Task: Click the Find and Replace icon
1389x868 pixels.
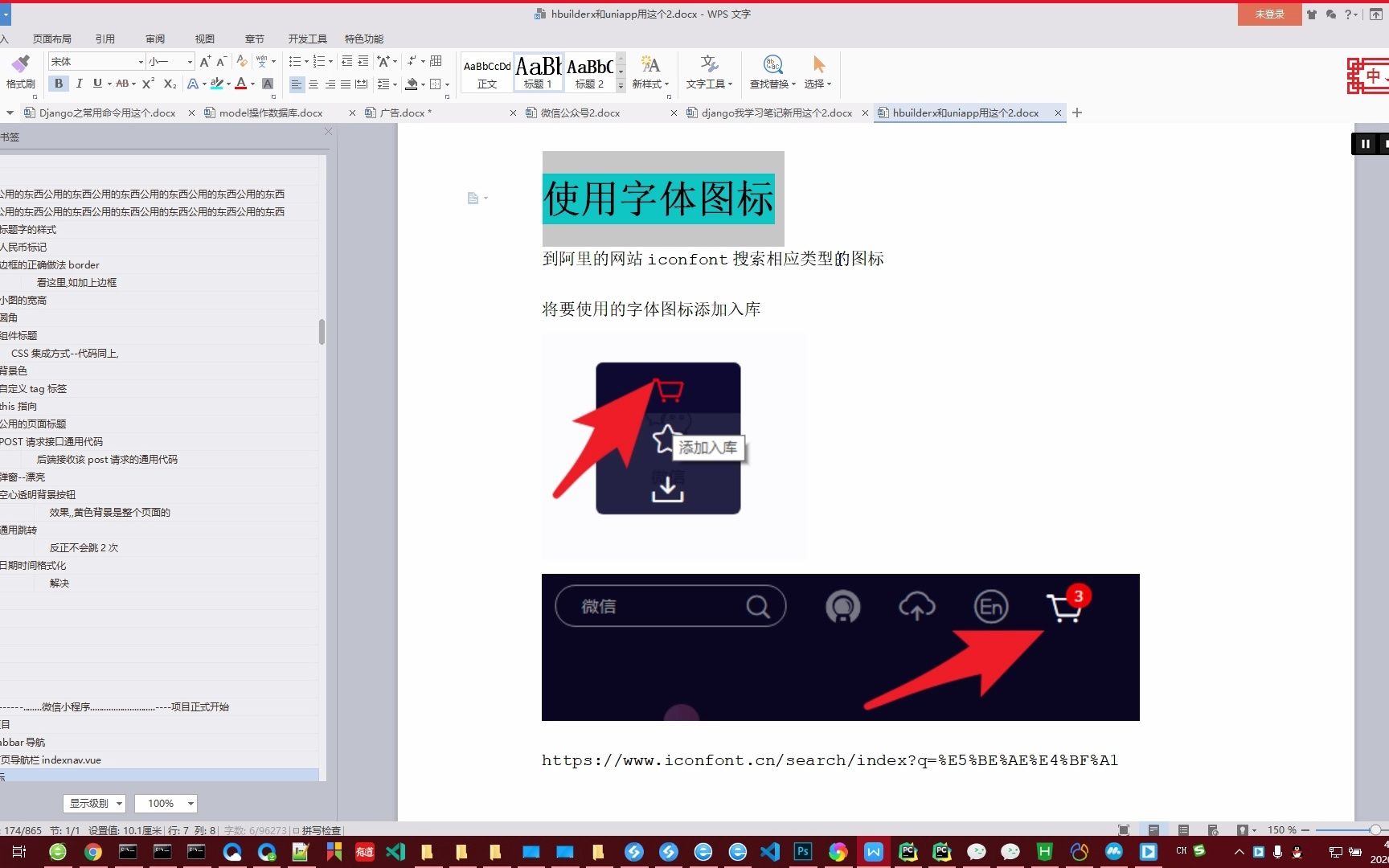Action: (x=771, y=72)
